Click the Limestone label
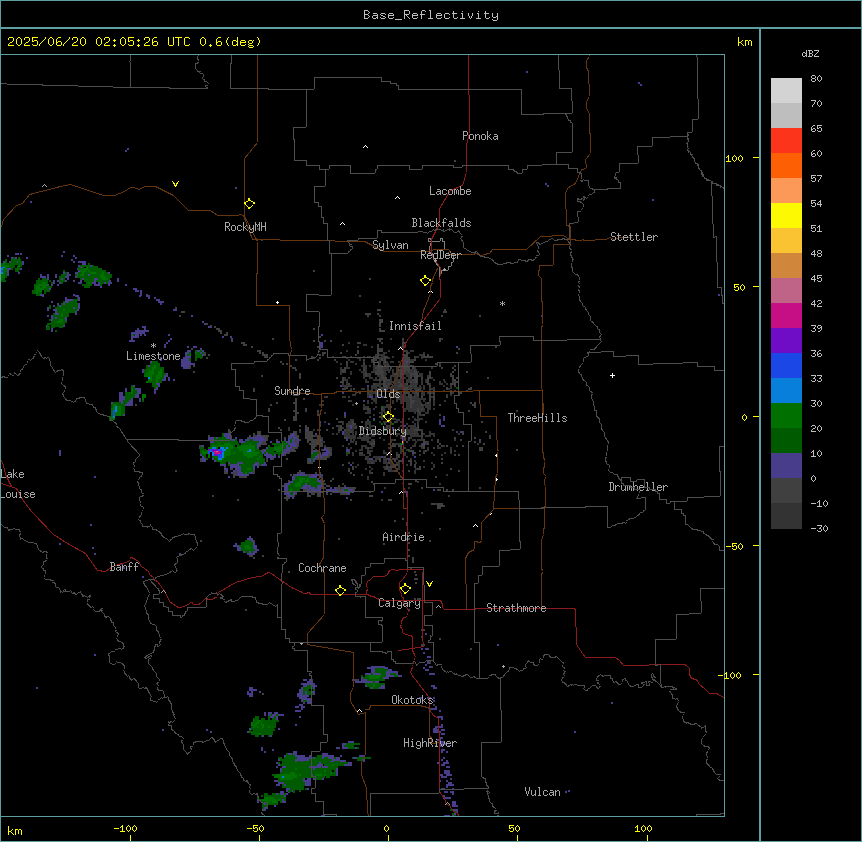 click(x=153, y=356)
